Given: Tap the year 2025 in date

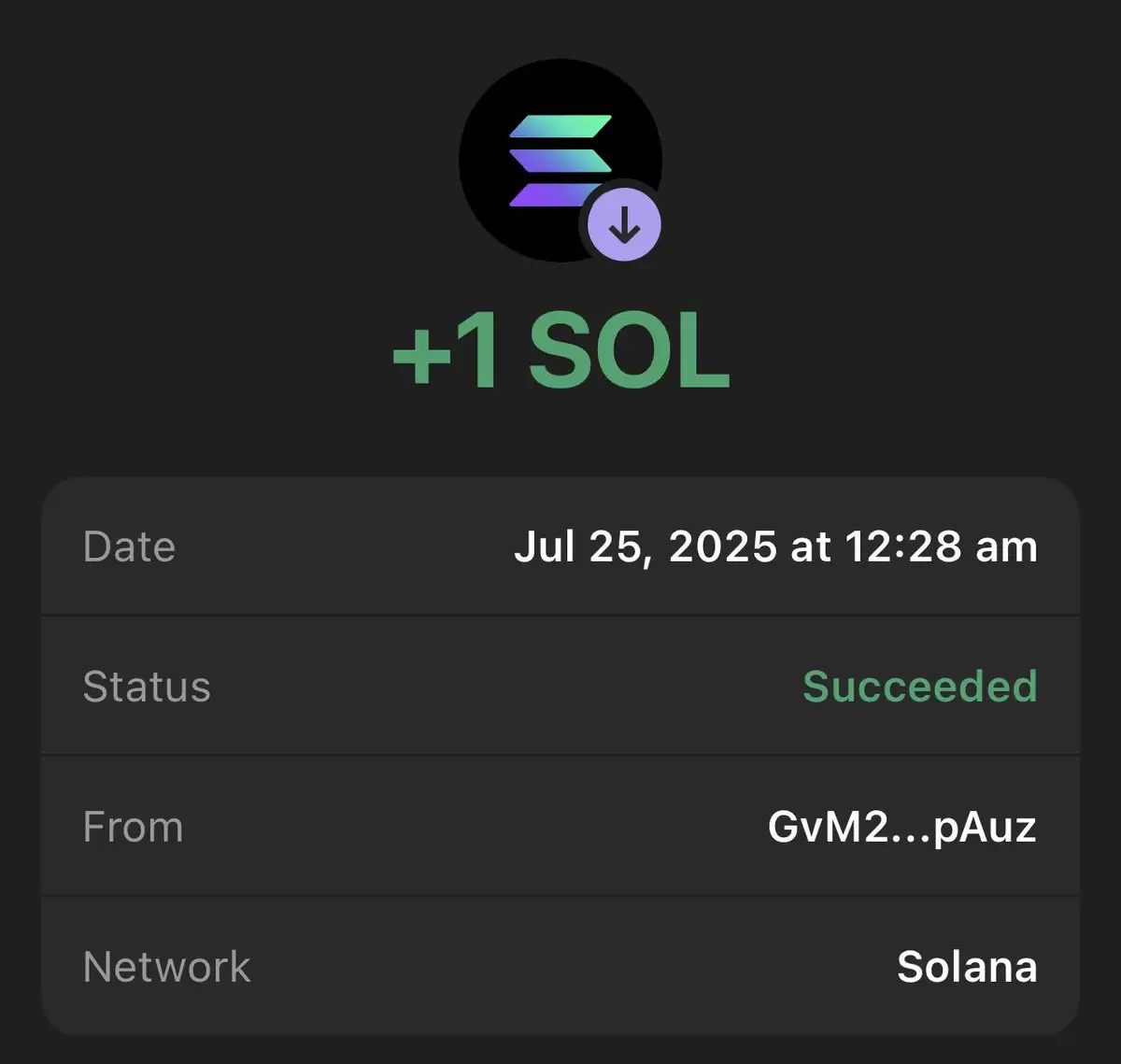Looking at the screenshot, I should click(722, 546).
